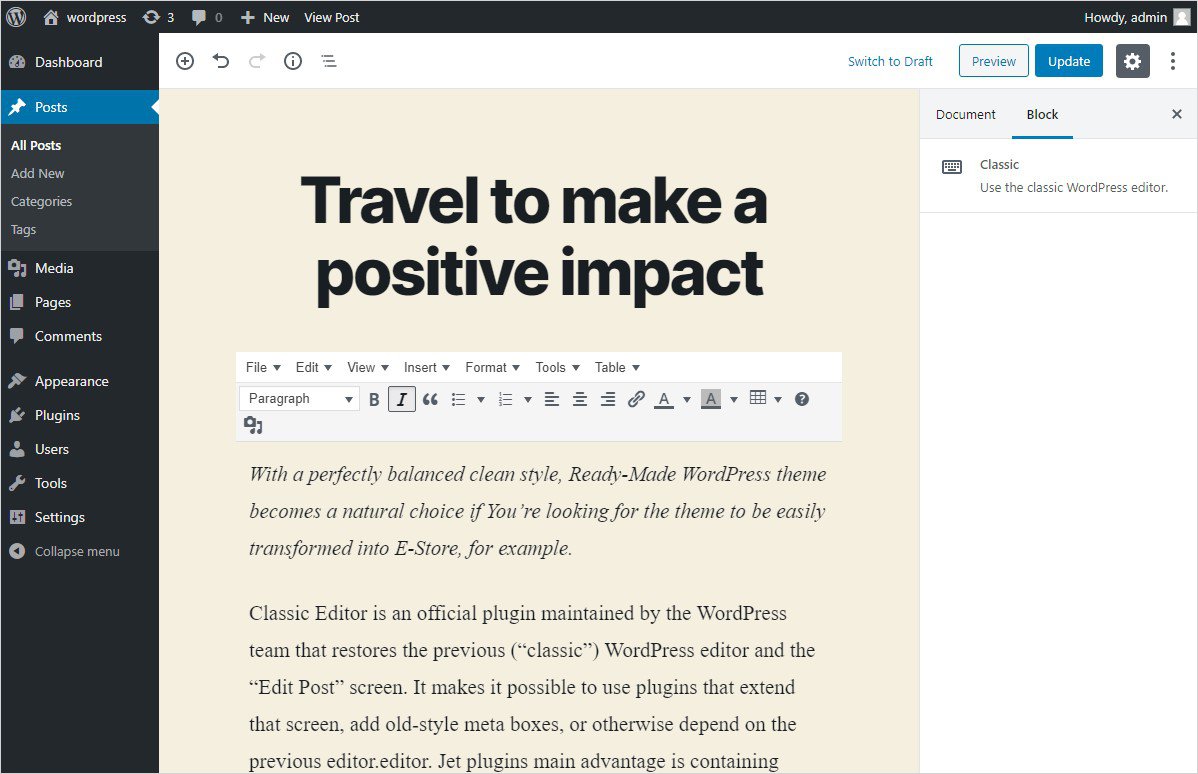Switch to the Document tab
1198x774 pixels.
click(965, 114)
